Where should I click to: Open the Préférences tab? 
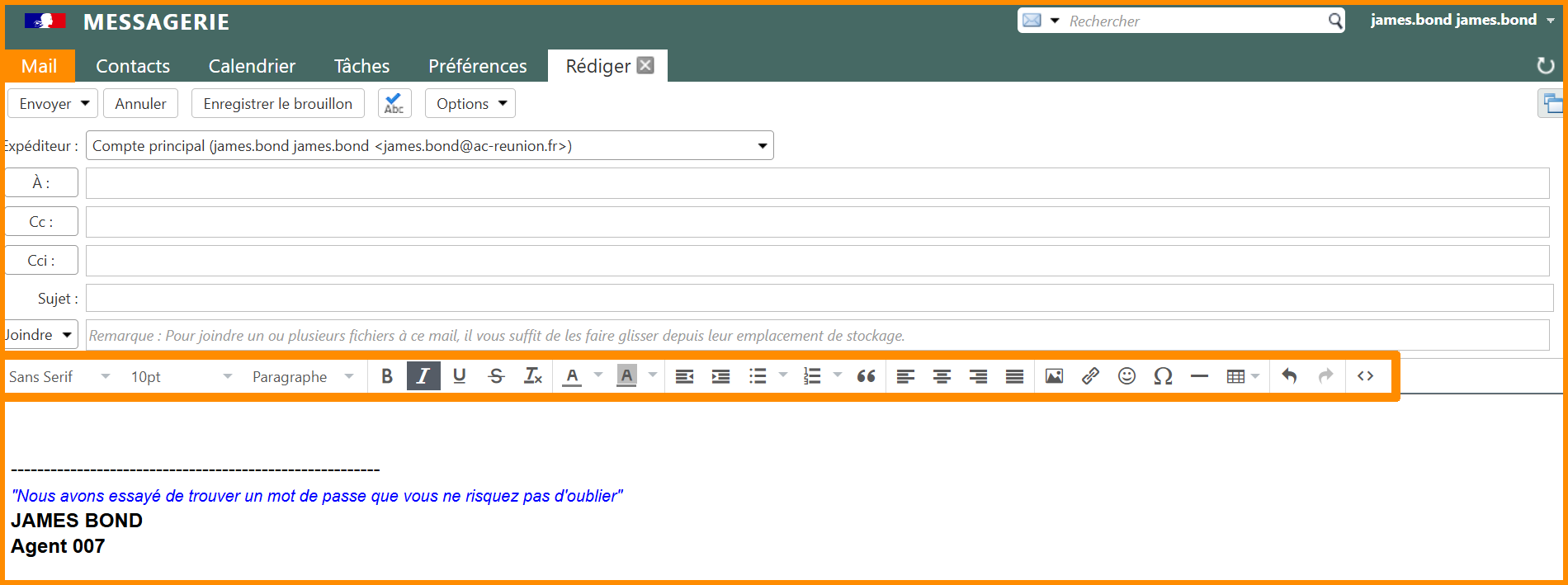tap(477, 66)
